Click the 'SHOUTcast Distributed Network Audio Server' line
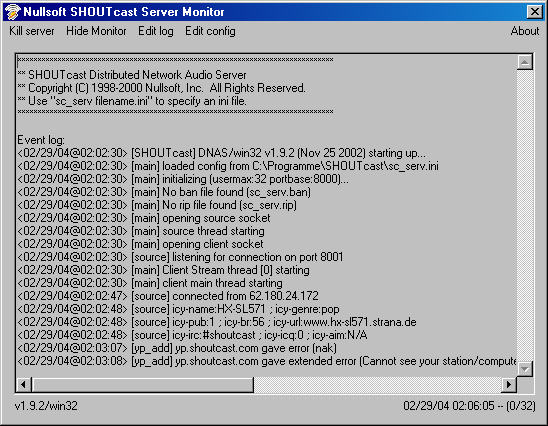The height and width of the screenshot is (426, 548). point(132,75)
